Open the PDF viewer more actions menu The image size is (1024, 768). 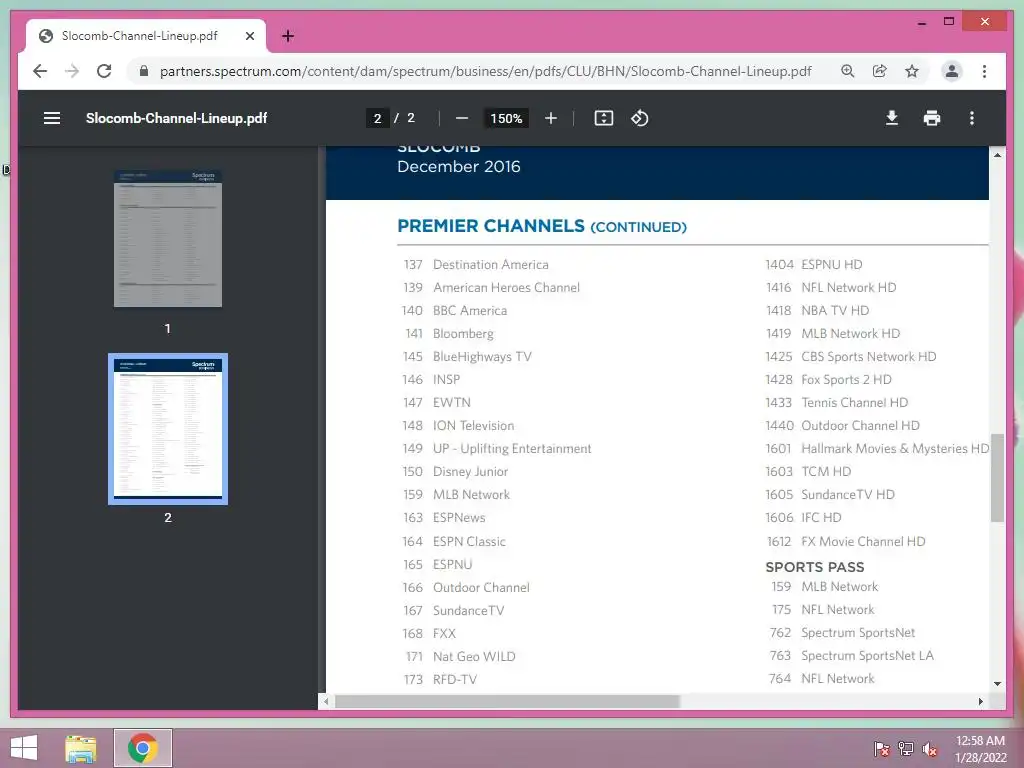(972, 118)
